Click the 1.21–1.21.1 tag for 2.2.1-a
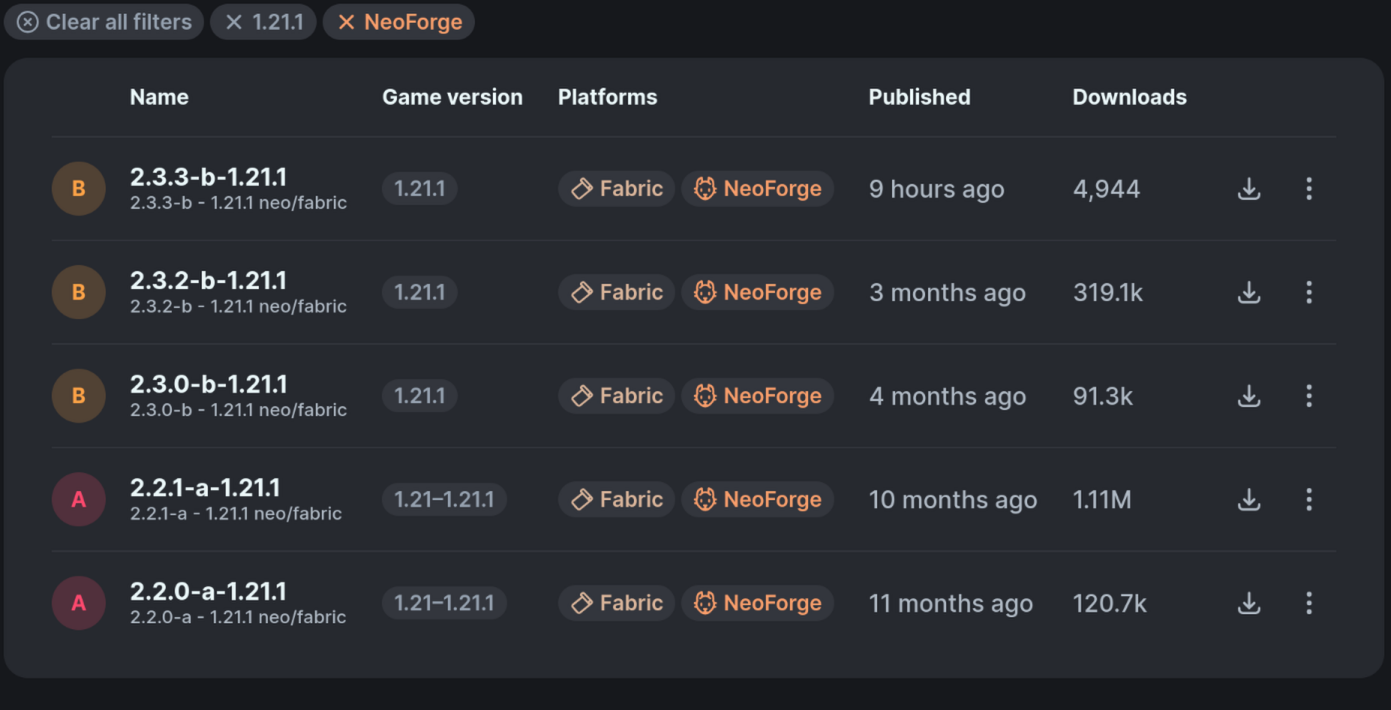Image resolution: width=1391 pixels, height=710 pixels. (x=444, y=500)
